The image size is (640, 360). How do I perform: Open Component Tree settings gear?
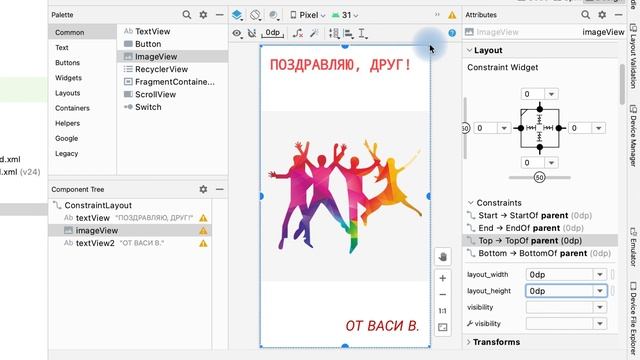pyautogui.click(x=203, y=189)
